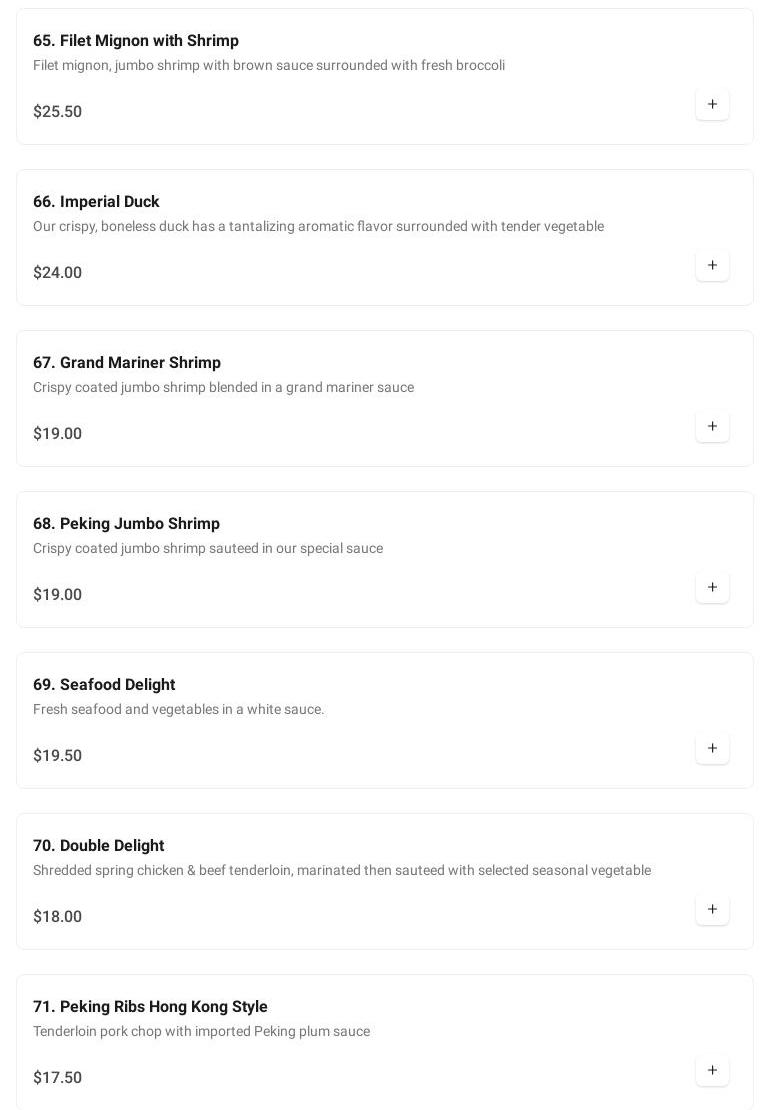Add Peking Ribs Hong Kong Style item
The height and width of the screenshot is (1110, 770).
(x=712, y=1070)
